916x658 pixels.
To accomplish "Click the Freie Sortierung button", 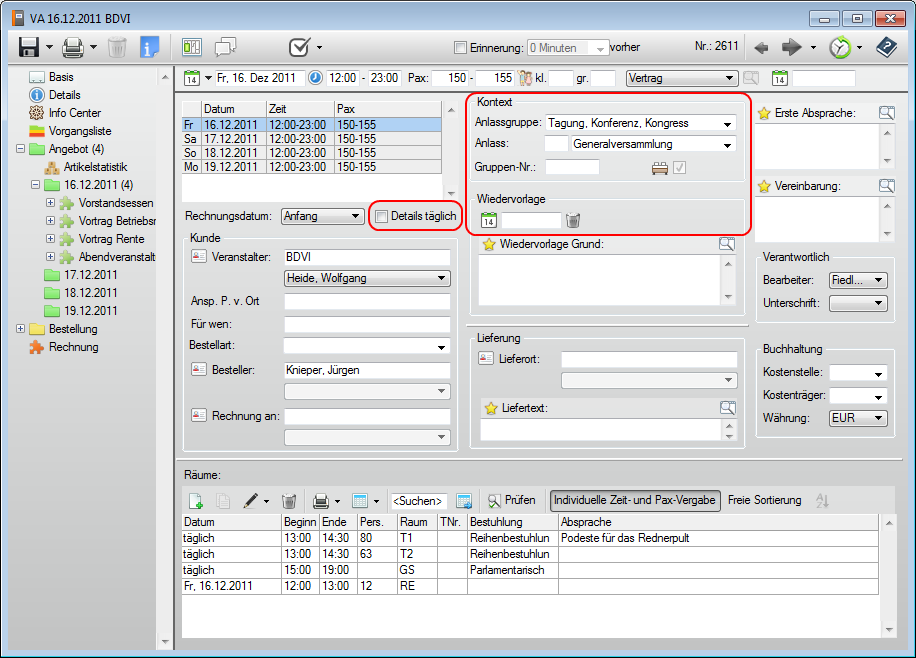I will (x=764, y=500).
